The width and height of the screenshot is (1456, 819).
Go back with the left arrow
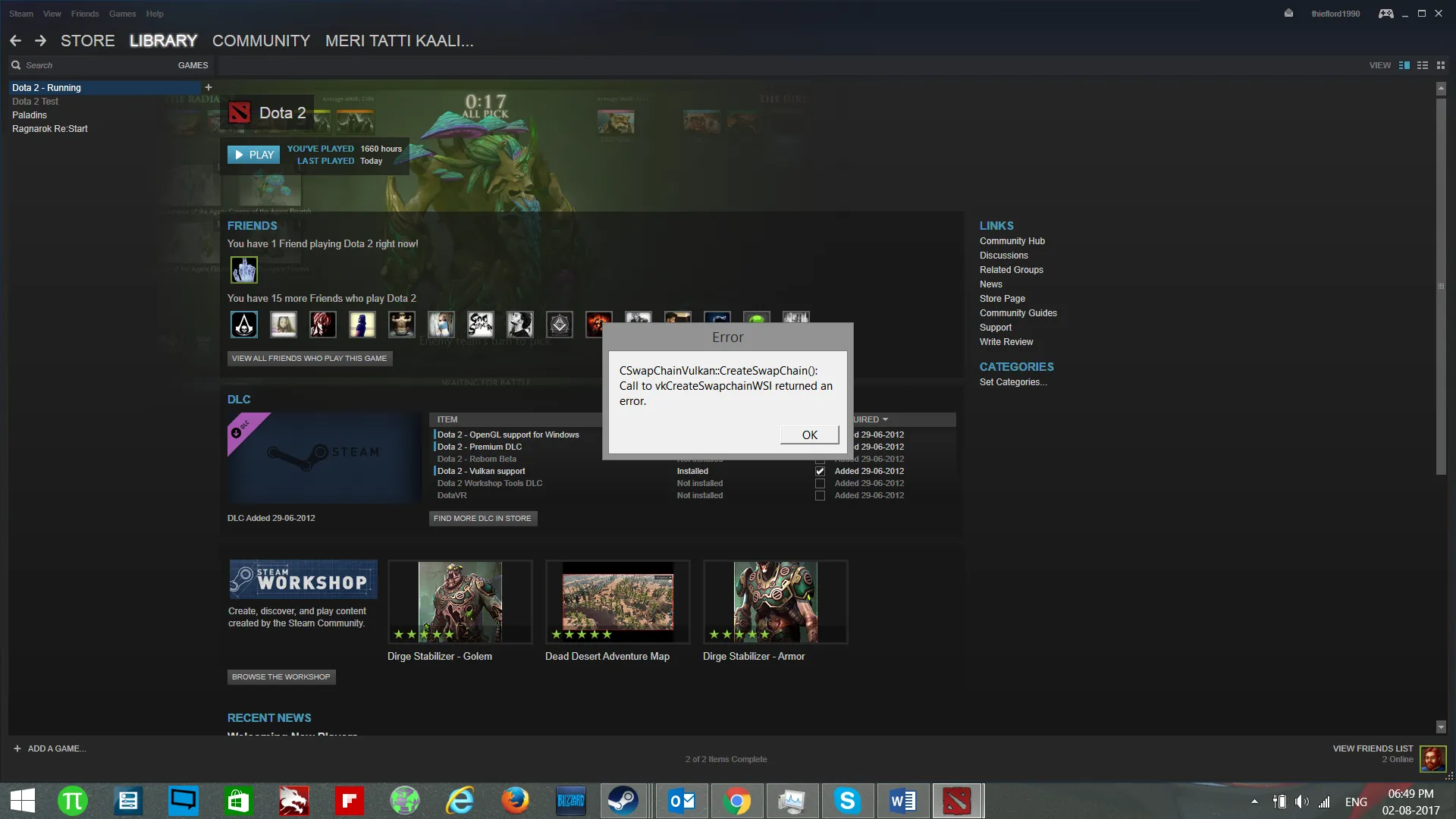(15, 41)
